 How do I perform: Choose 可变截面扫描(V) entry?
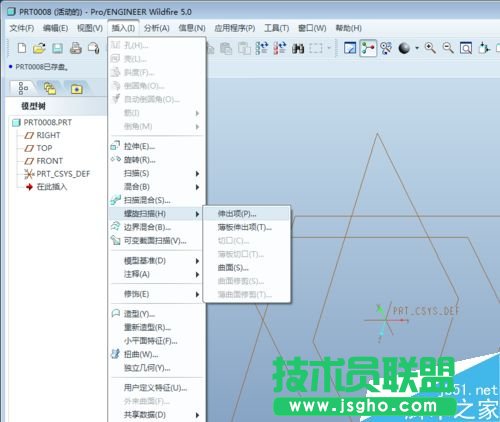click(156, 240)
